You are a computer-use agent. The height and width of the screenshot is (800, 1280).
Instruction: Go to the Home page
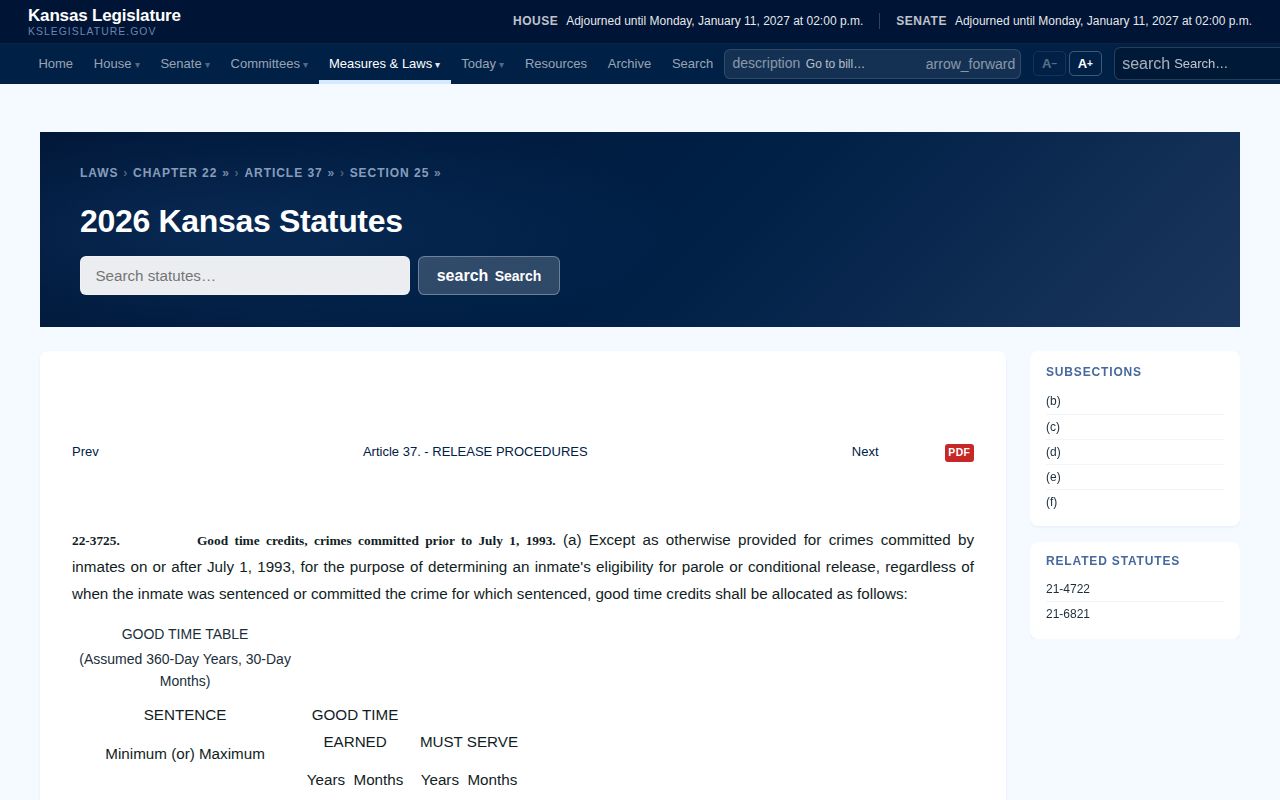pyautogui.click(x=56, y=63)
